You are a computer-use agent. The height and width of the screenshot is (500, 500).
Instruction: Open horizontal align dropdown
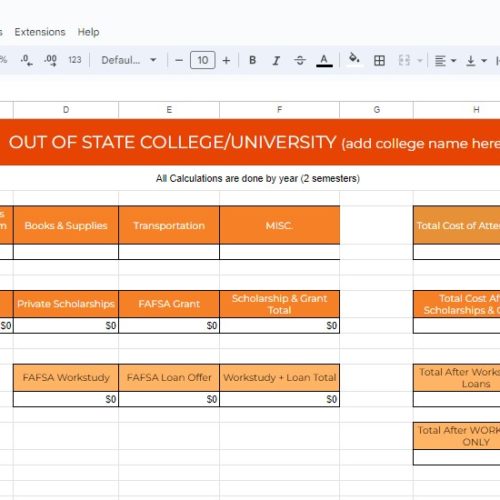click(x=445, y=61)
